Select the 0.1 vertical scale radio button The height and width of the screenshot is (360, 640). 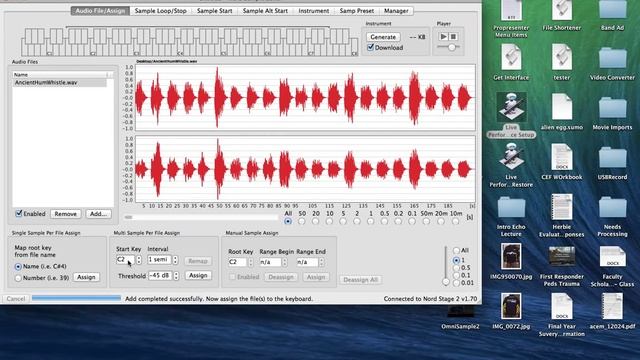[456, 276]
